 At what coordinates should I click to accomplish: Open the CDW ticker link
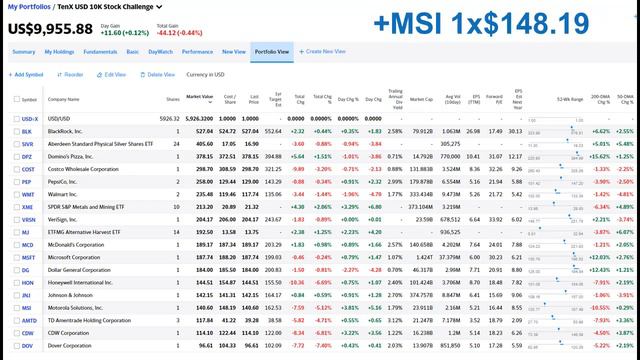pos(27,333)
